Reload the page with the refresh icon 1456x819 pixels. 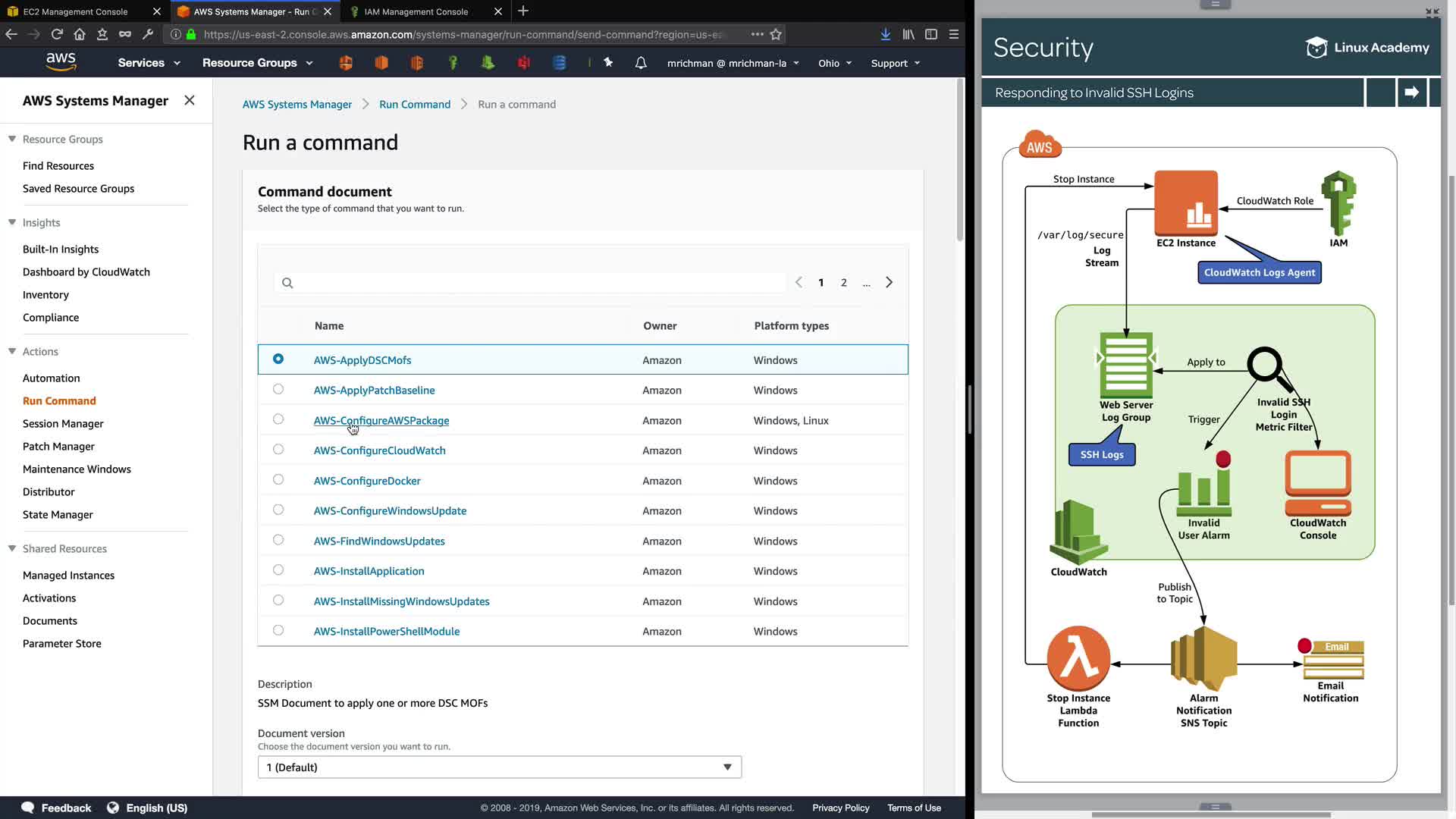57,34
